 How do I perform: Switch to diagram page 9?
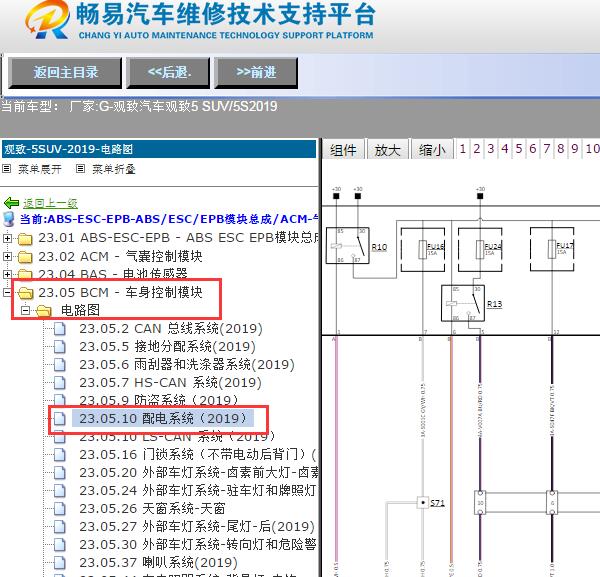[575, 148]
